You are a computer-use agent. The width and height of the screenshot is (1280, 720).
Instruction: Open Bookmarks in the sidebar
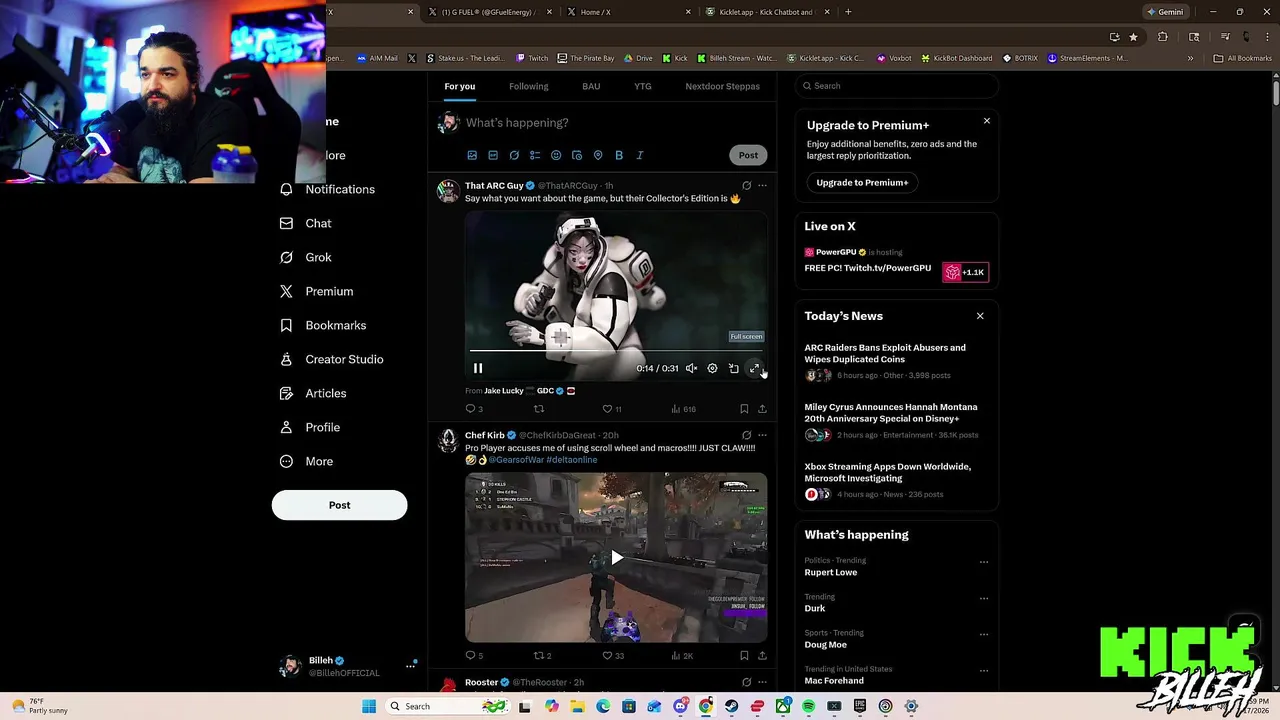tap(322, 325)
